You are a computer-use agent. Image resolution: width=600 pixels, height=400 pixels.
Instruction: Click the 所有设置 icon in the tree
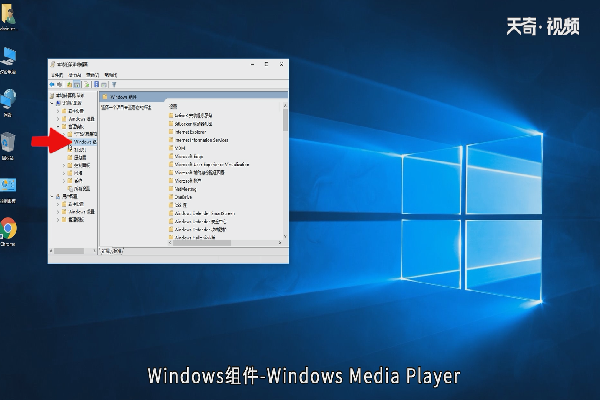click(70, 189)
